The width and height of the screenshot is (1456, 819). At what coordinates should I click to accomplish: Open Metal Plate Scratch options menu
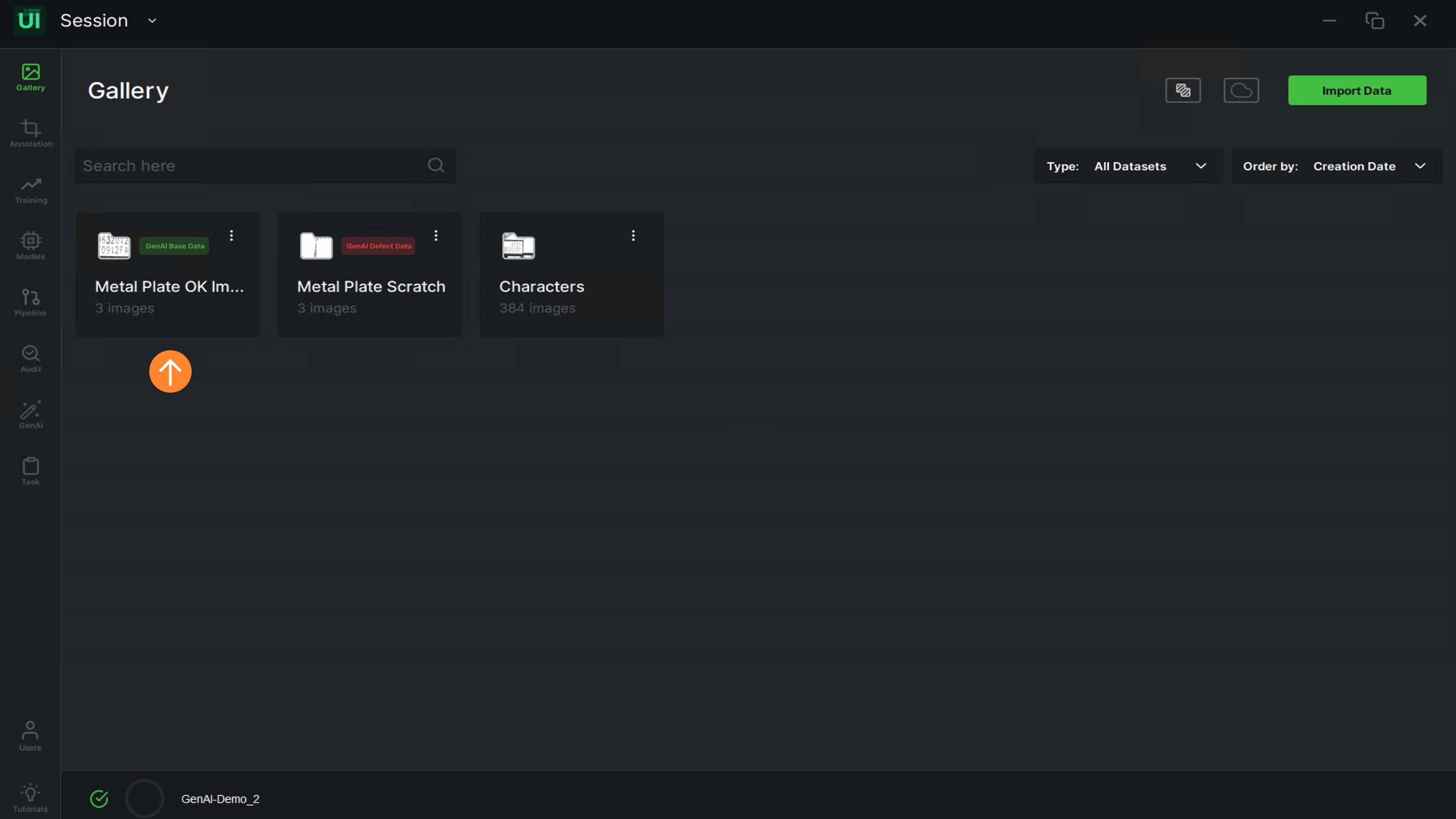tap(436, 235)
